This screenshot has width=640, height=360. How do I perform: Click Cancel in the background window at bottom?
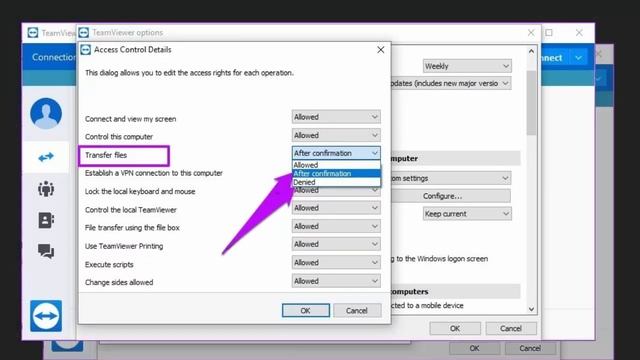click(530, 348)
